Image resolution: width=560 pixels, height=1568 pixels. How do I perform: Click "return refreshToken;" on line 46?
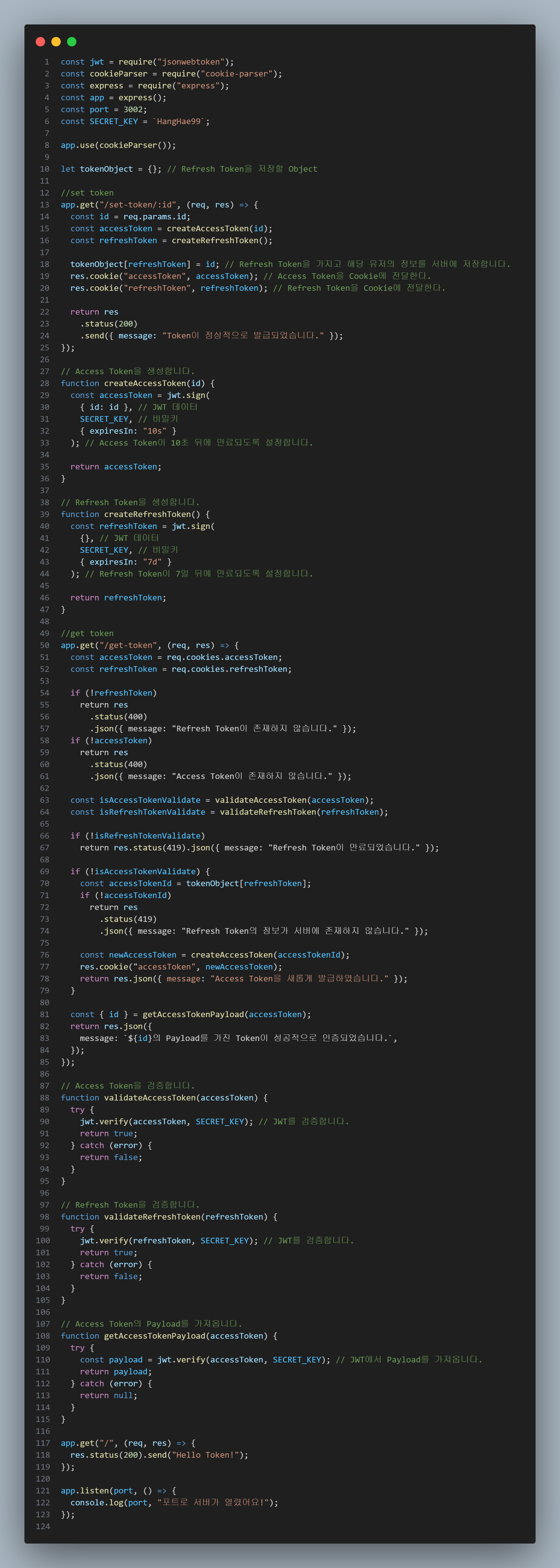(x=118, y=598)
